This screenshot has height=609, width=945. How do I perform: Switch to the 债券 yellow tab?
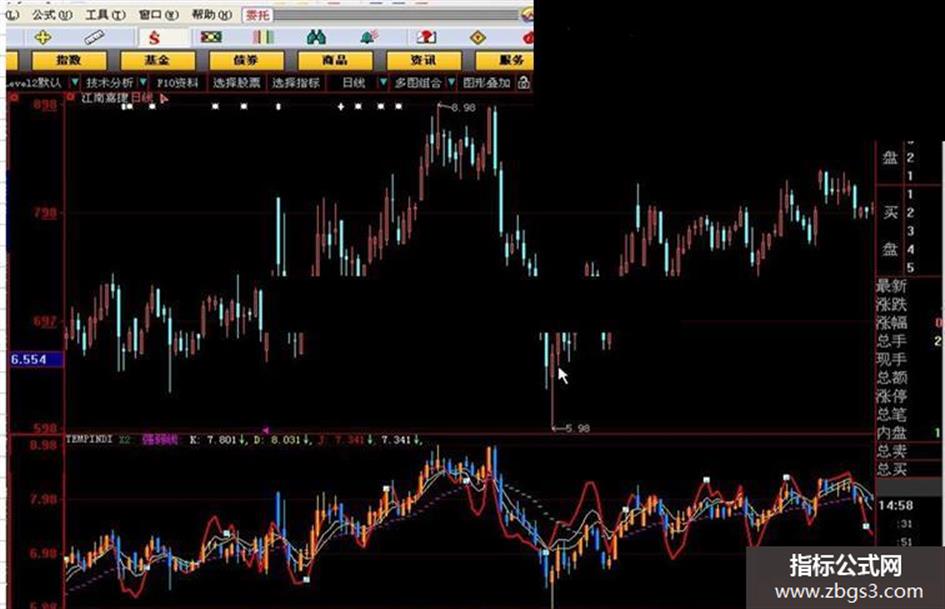coord(246,60)
